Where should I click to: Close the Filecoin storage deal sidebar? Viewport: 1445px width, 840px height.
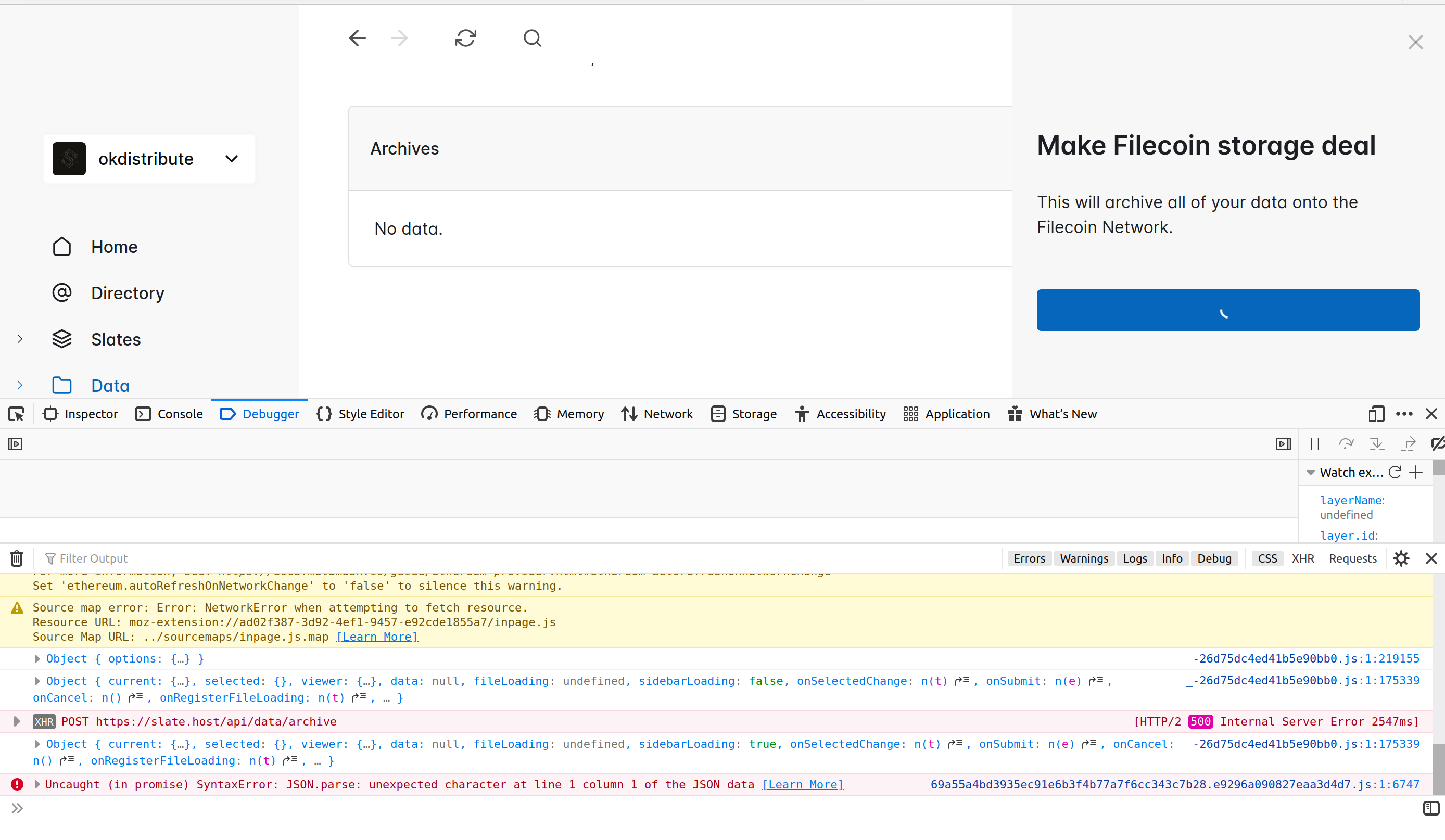click(1415, 43)
